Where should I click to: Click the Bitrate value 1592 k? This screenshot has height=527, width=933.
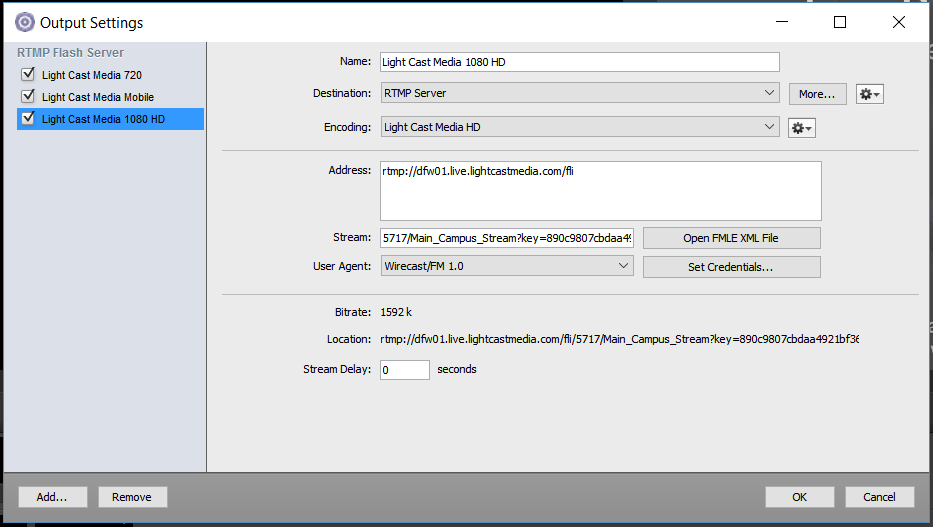[x=396, y=312]
